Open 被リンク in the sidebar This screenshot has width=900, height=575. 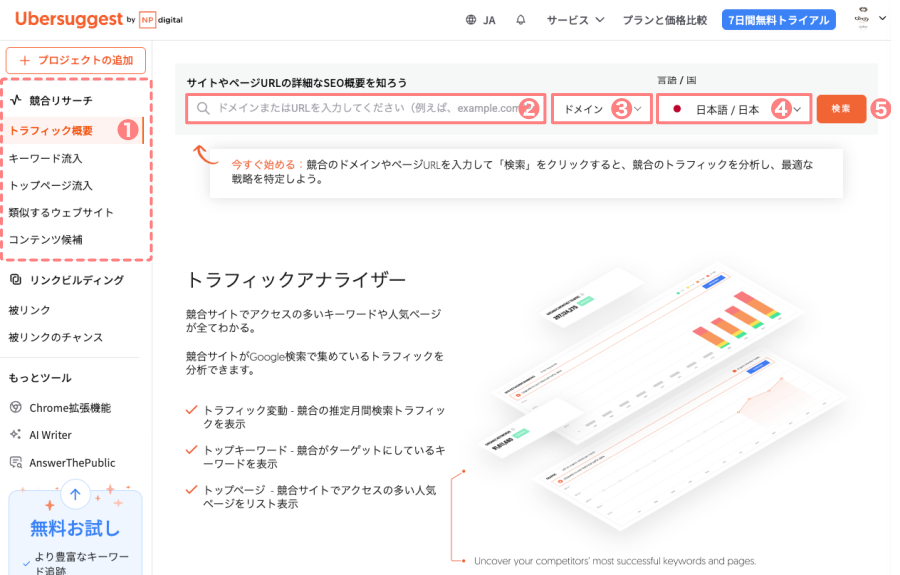tap(29, 310)
